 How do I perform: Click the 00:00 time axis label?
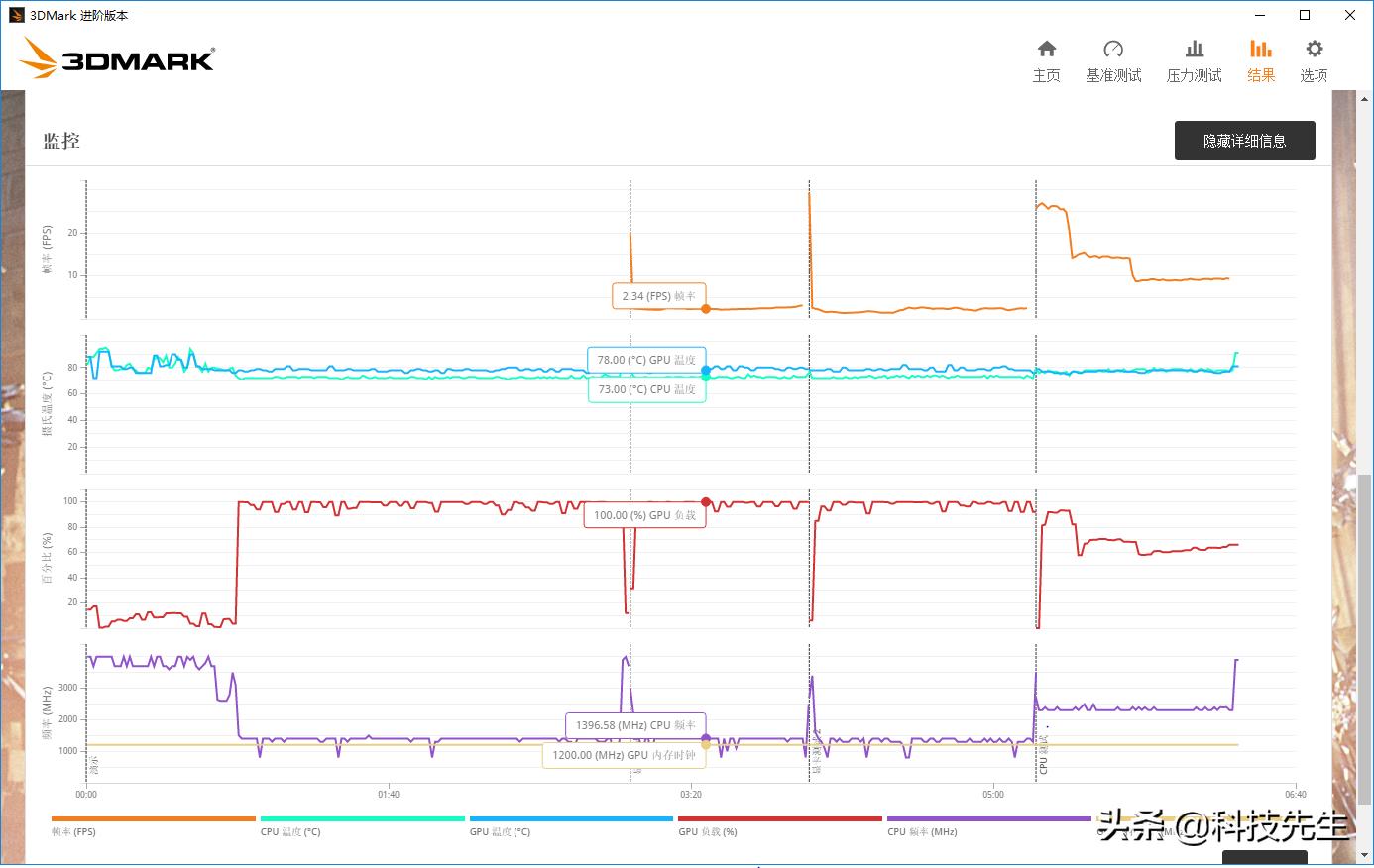click(x=86, y=794)
